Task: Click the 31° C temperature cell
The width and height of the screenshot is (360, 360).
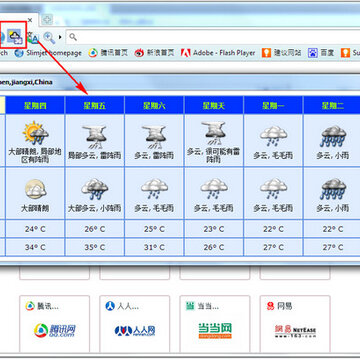Action: tap(154, 247)
